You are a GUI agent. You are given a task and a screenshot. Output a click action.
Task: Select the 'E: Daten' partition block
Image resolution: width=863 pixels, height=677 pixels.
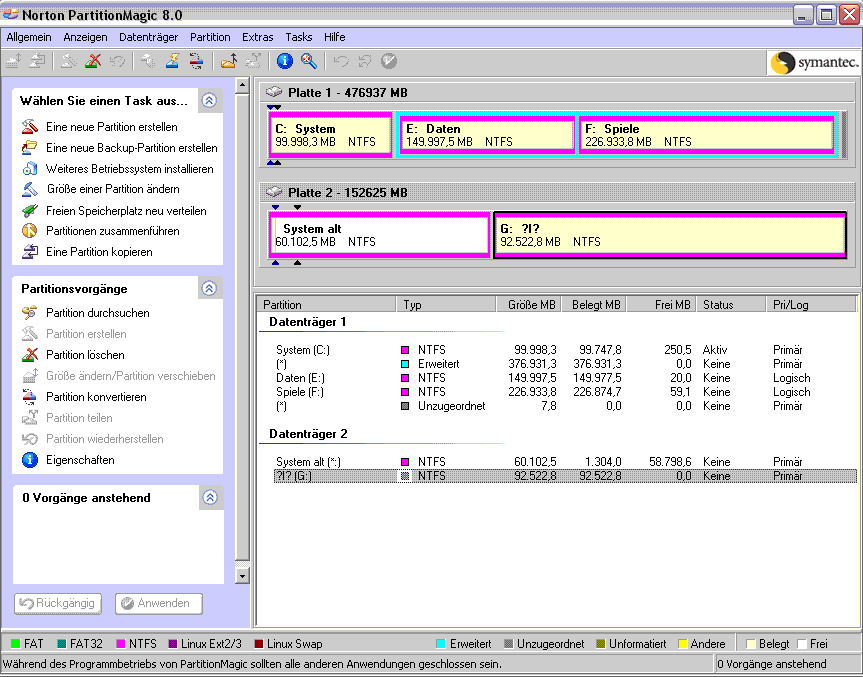[x=487, y=135]
